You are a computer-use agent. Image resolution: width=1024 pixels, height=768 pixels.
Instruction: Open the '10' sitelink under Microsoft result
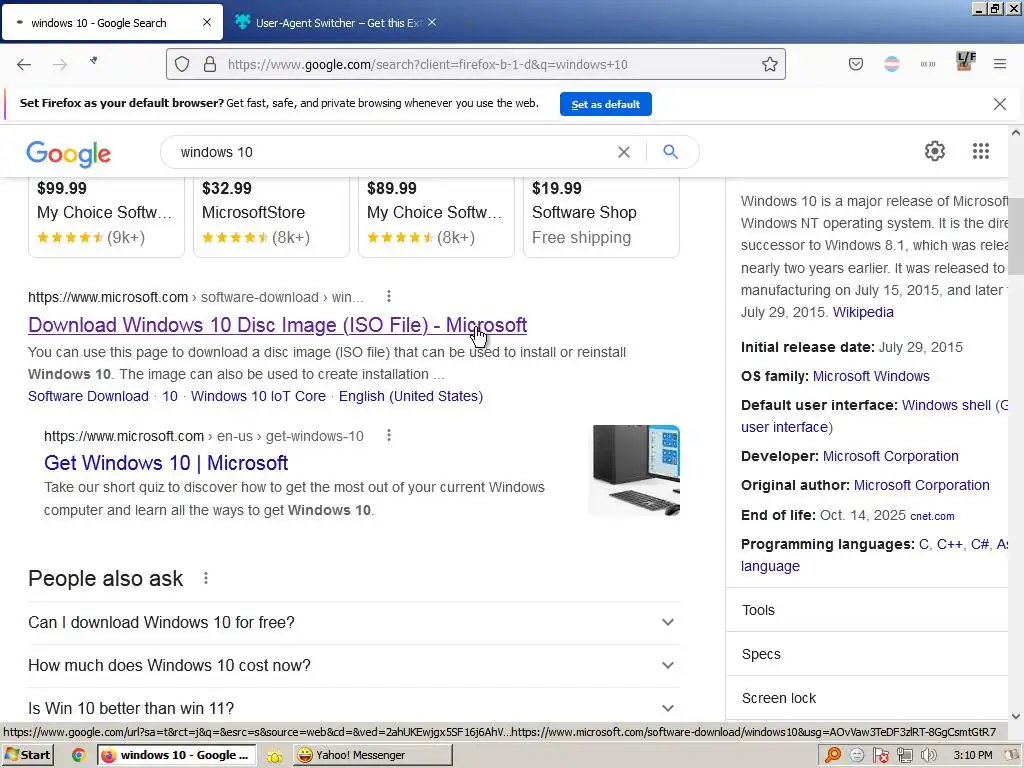pyautogui.click(x=170, y=396)
